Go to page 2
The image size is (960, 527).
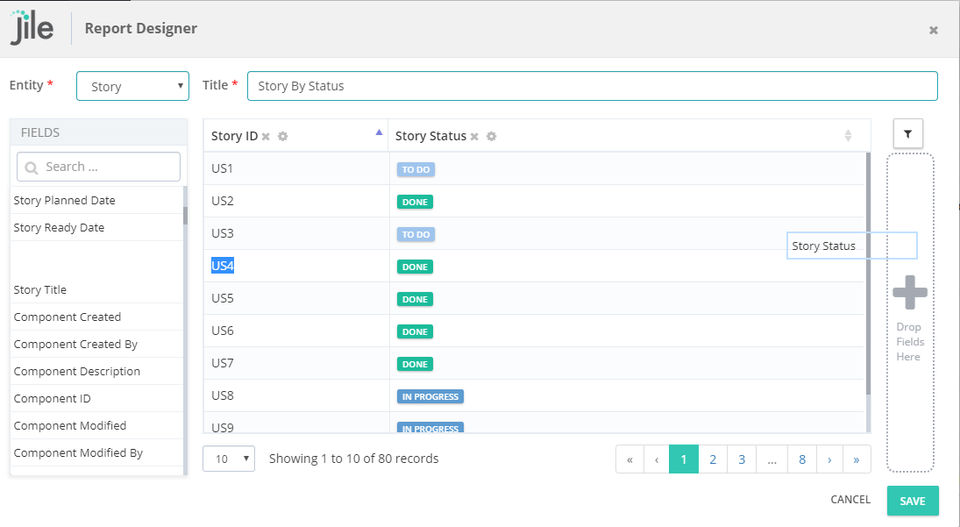coord(713,460)
